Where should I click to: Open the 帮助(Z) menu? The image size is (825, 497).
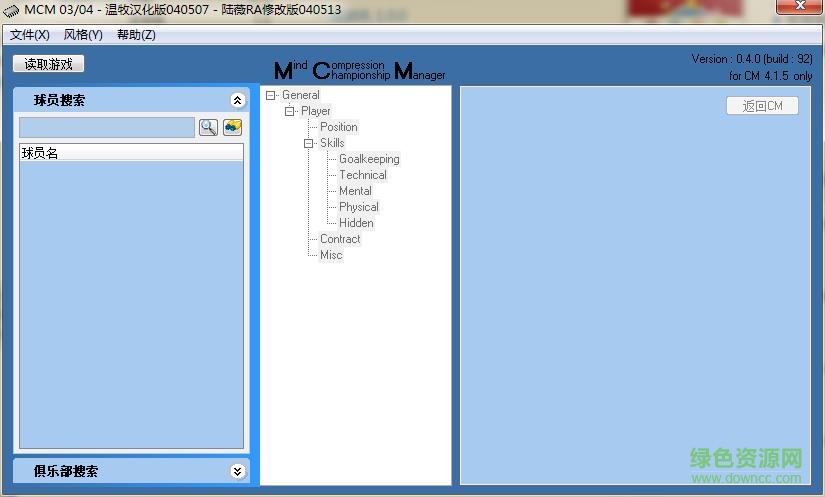pos(136,35)
